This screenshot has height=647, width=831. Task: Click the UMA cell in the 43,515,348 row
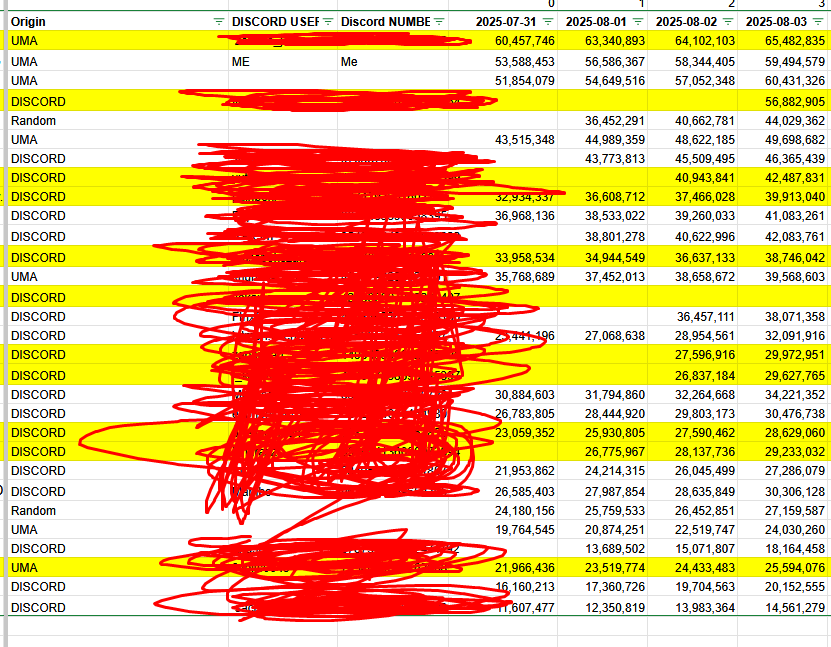pyautogui.click(x=118, y=140)
